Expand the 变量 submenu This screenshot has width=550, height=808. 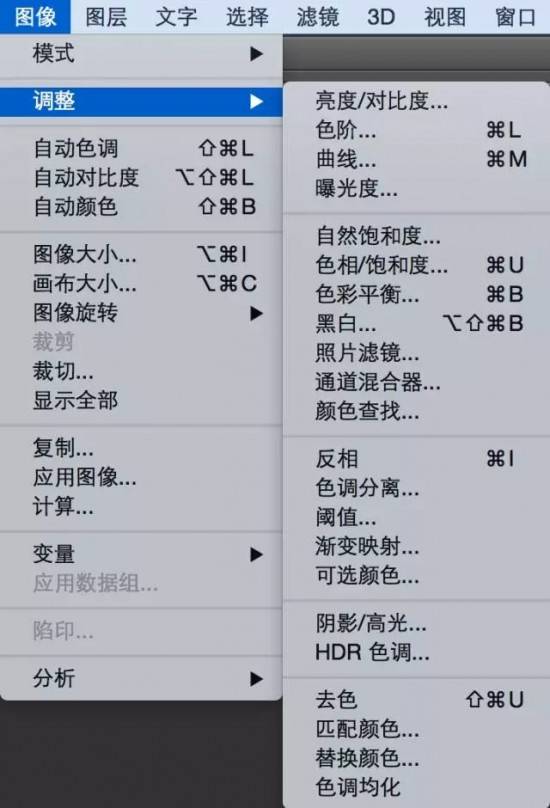click(x=141, y=554)
